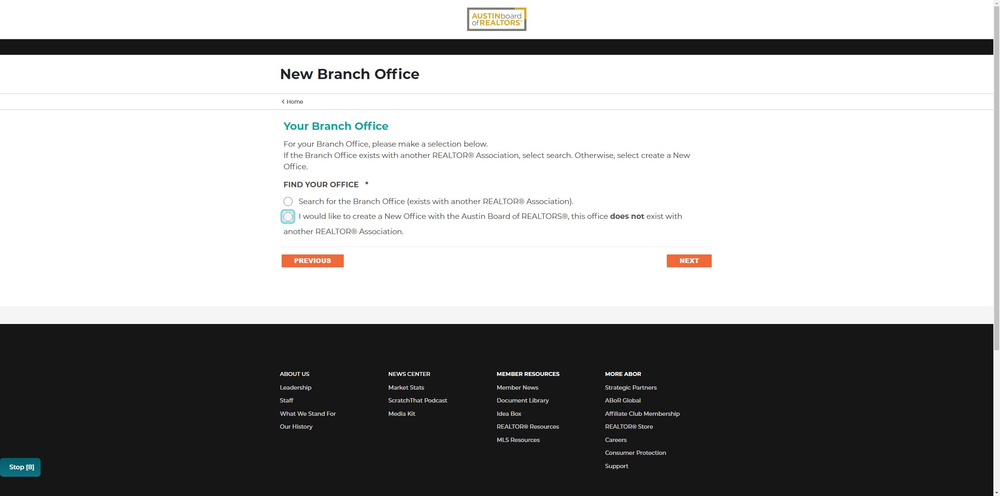Image resolution: width=1000 pixels, height=496 pixels.
Task: Open Our History footer link
Action: 296,427
